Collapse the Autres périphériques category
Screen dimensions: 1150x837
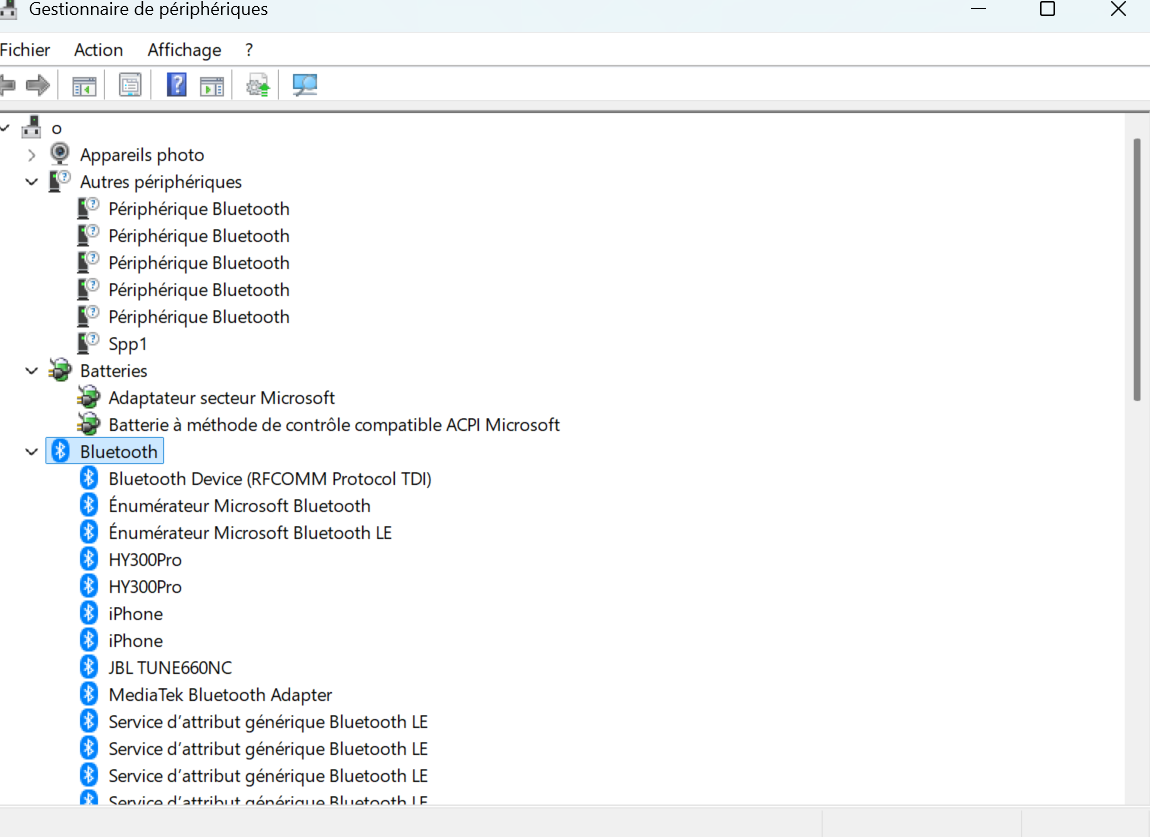[x=32, y=182]
